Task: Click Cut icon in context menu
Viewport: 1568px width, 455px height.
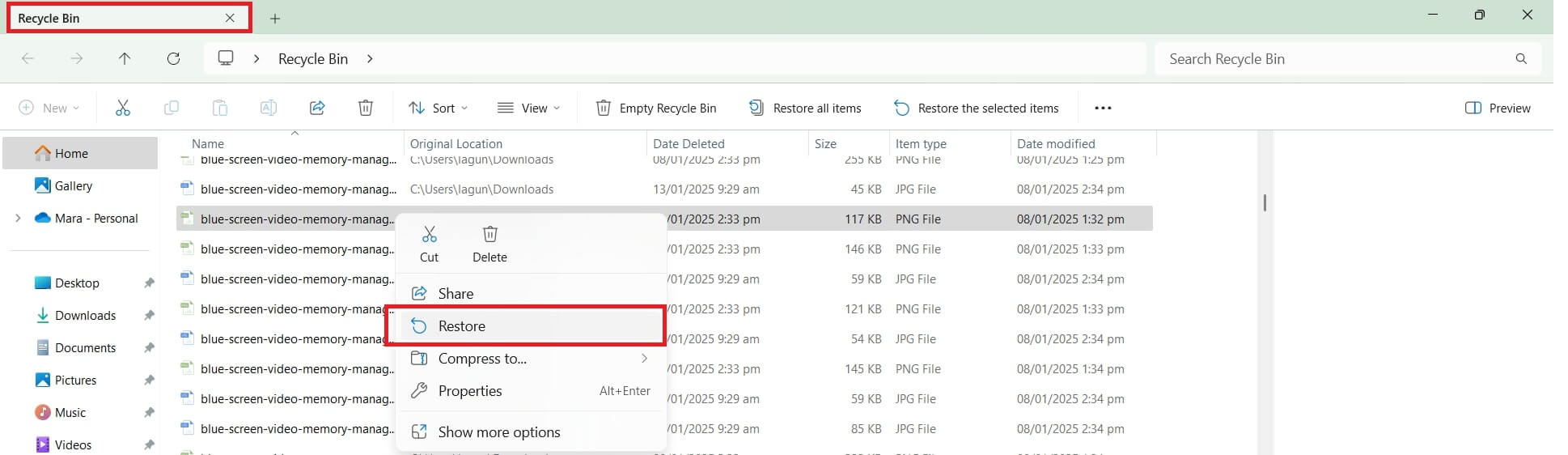Action: pyautogui.click(x=429, y=244)
